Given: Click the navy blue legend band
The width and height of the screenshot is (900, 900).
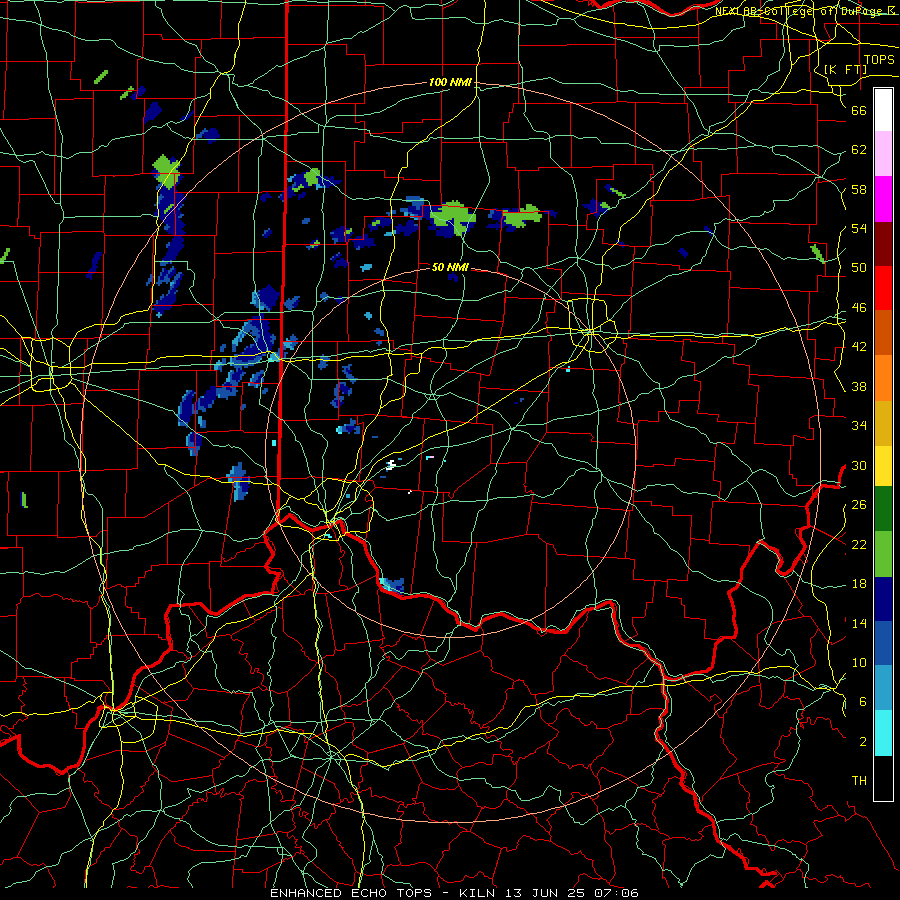Looking at the screenshot, I should coord(883,599).
